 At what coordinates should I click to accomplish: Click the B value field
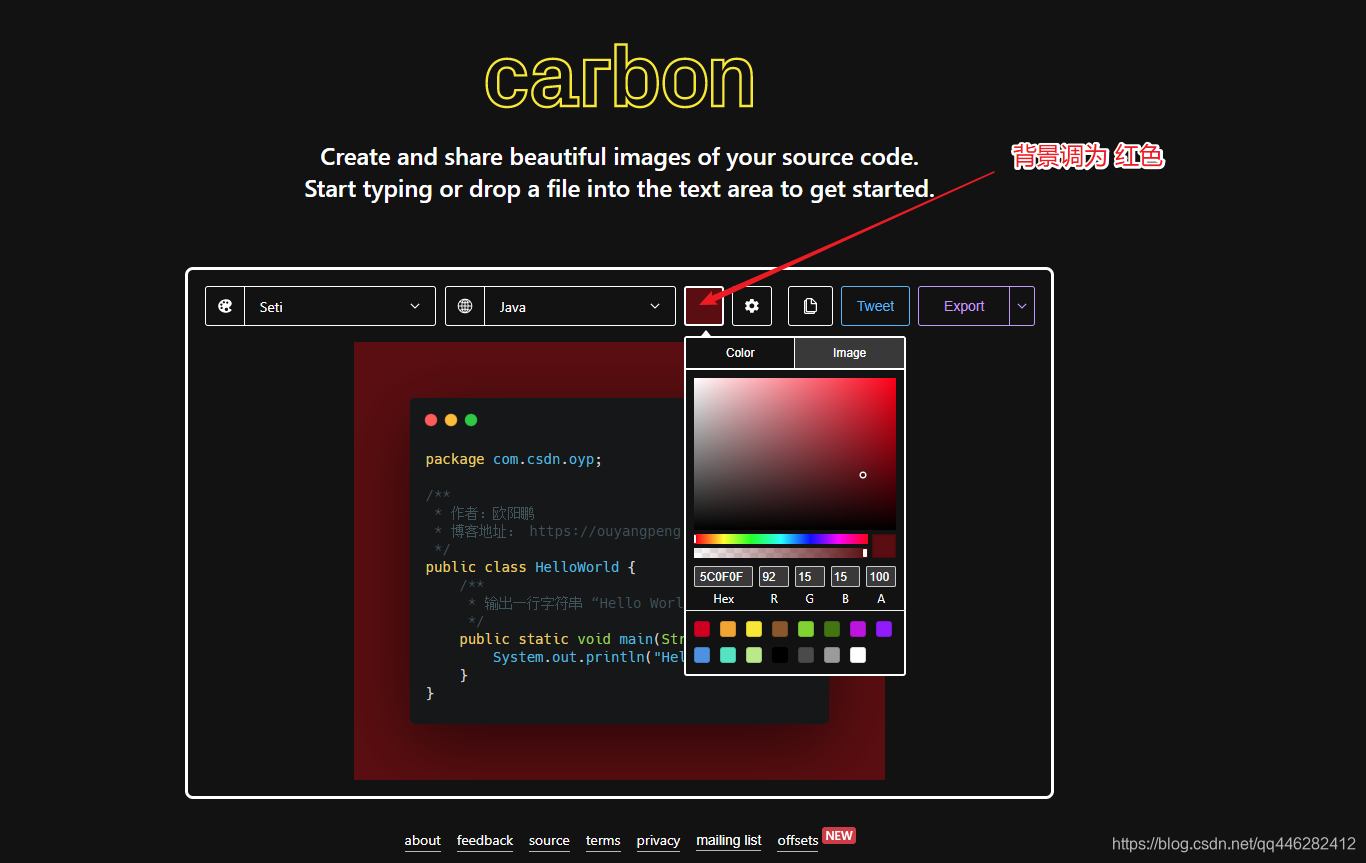[x=846, y=576]
